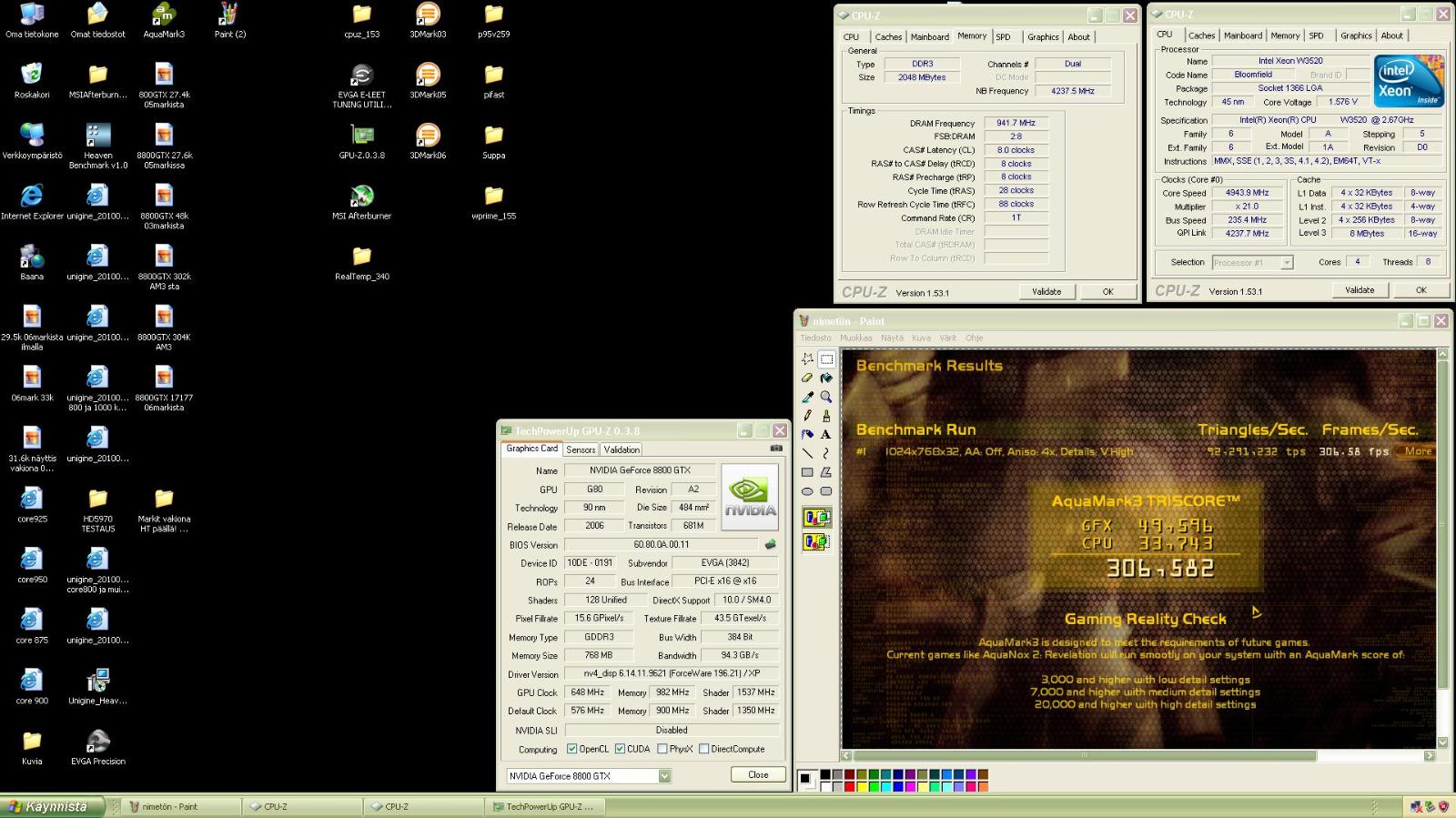Open the Ohje menu in Paint
The width and height of the screenshot is (1456, 818).
(975, 338)
